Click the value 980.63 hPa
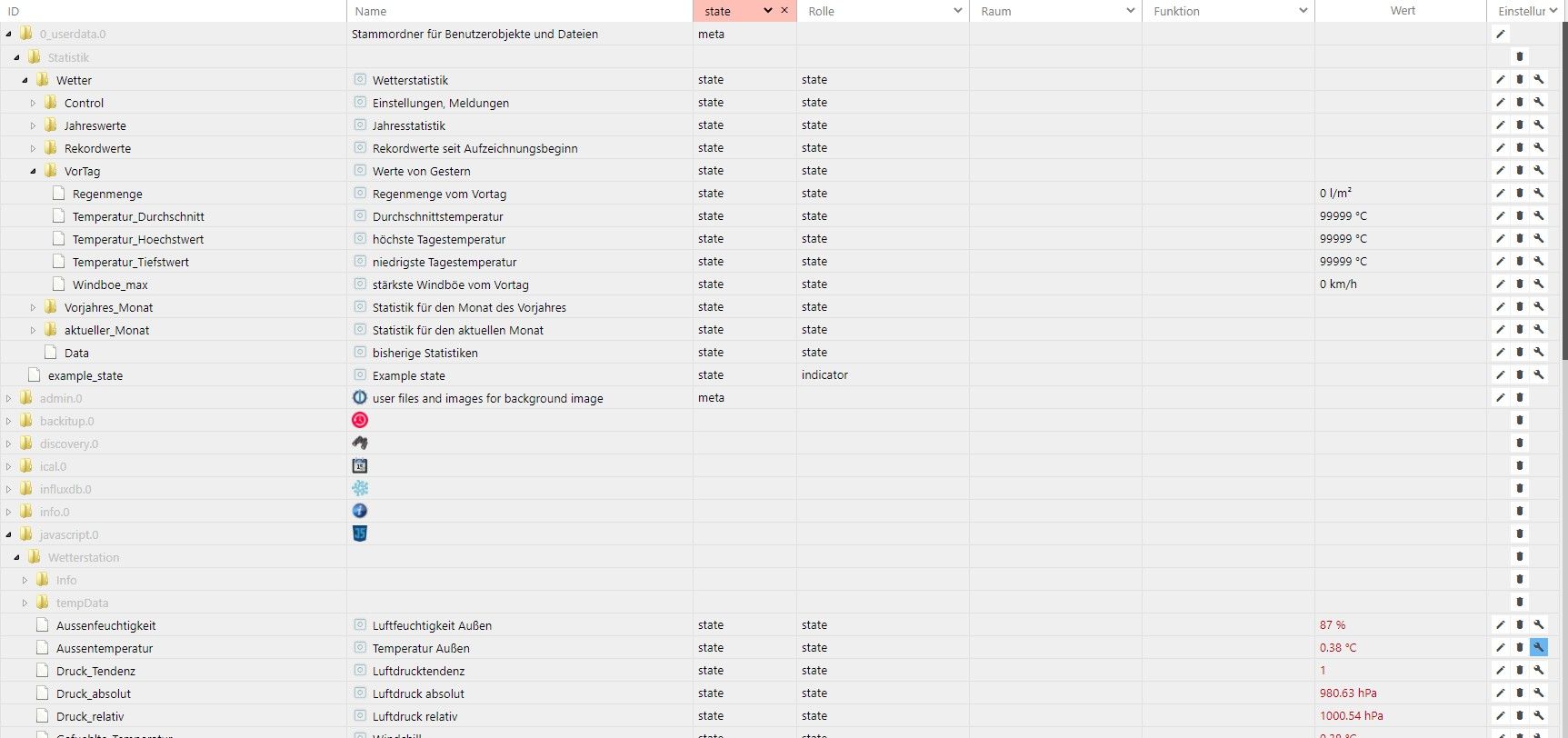The image size is (1568, 738). [1348, 693]
